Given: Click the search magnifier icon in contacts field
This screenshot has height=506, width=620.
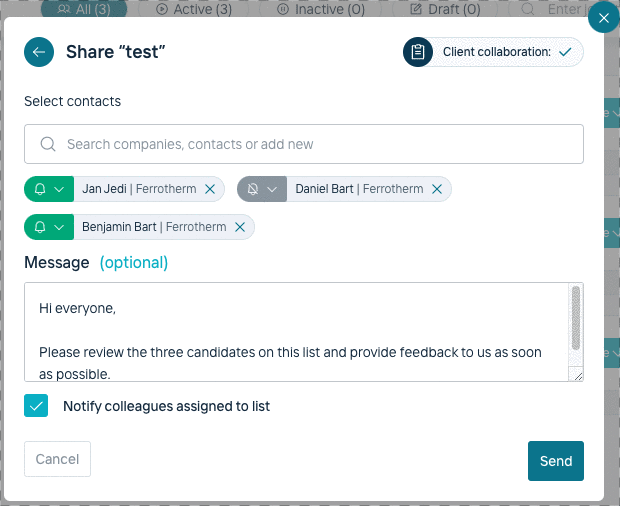Looking at the screenshot, I should (x=48, y=144).
